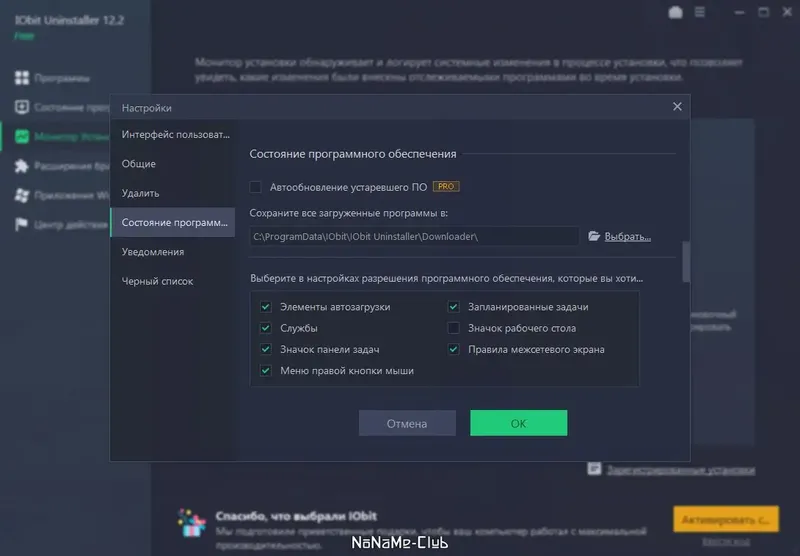Screen dimensions: 800x556
Task: Click the Выбрать... folder link
Action: 628,237
